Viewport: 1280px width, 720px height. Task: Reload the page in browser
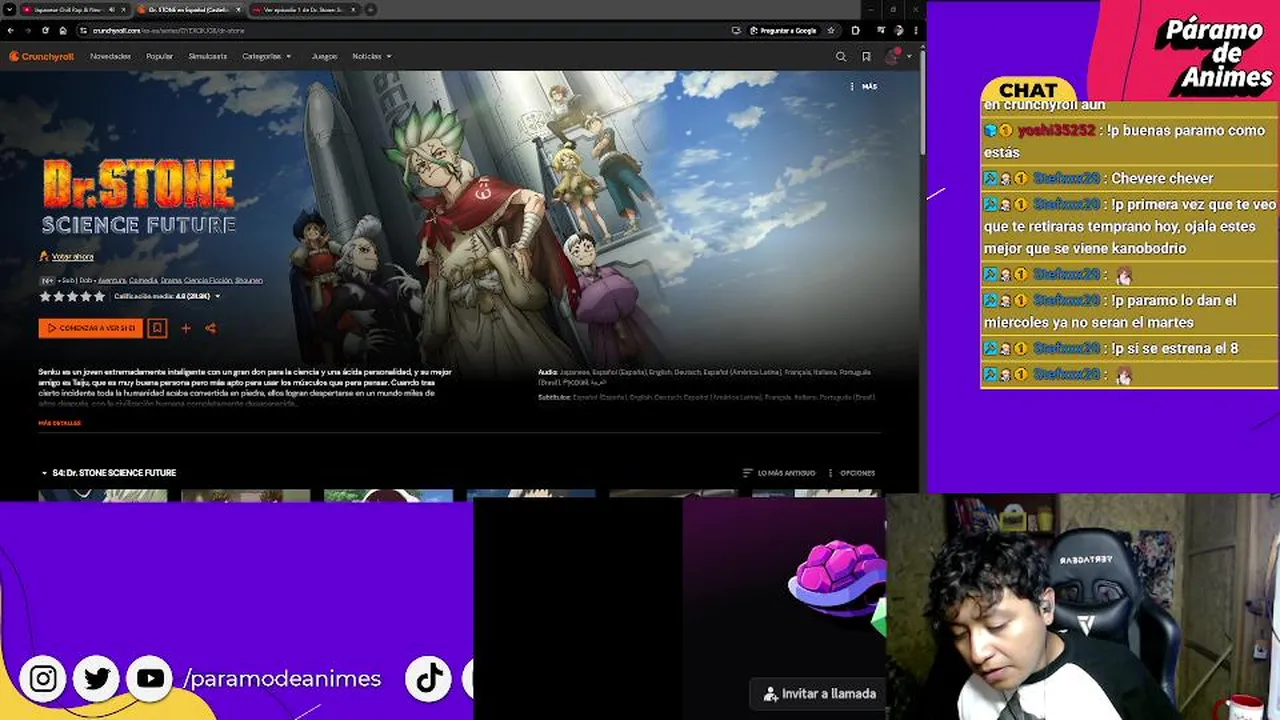coord(45,30)
